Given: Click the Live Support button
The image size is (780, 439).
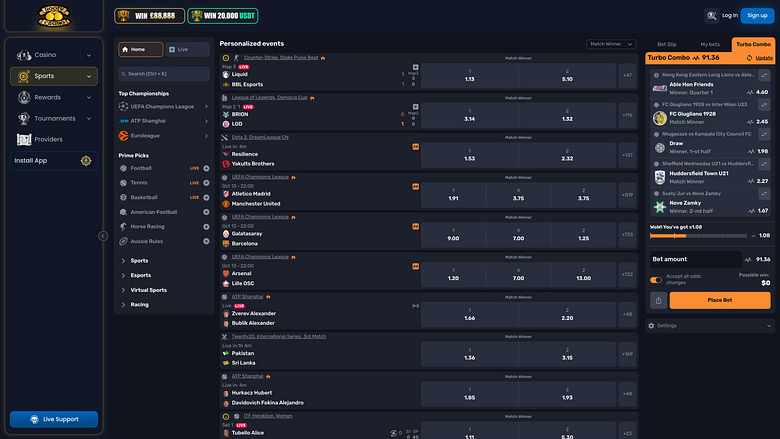Looking at the screenshot, I should (x=54, y=419).
